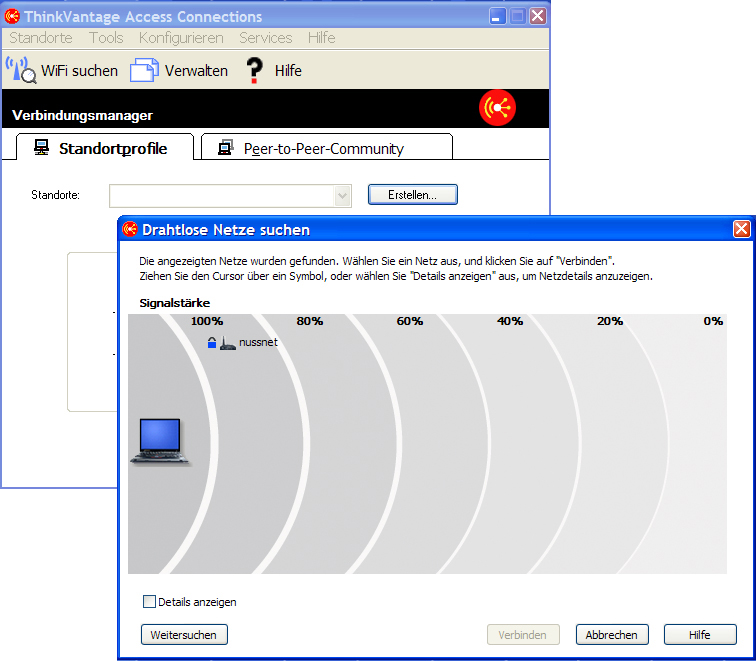Minimize the ThinkVantage Access Connections window
Viewport: 756px width, 661px height.
tap(497, 16)
